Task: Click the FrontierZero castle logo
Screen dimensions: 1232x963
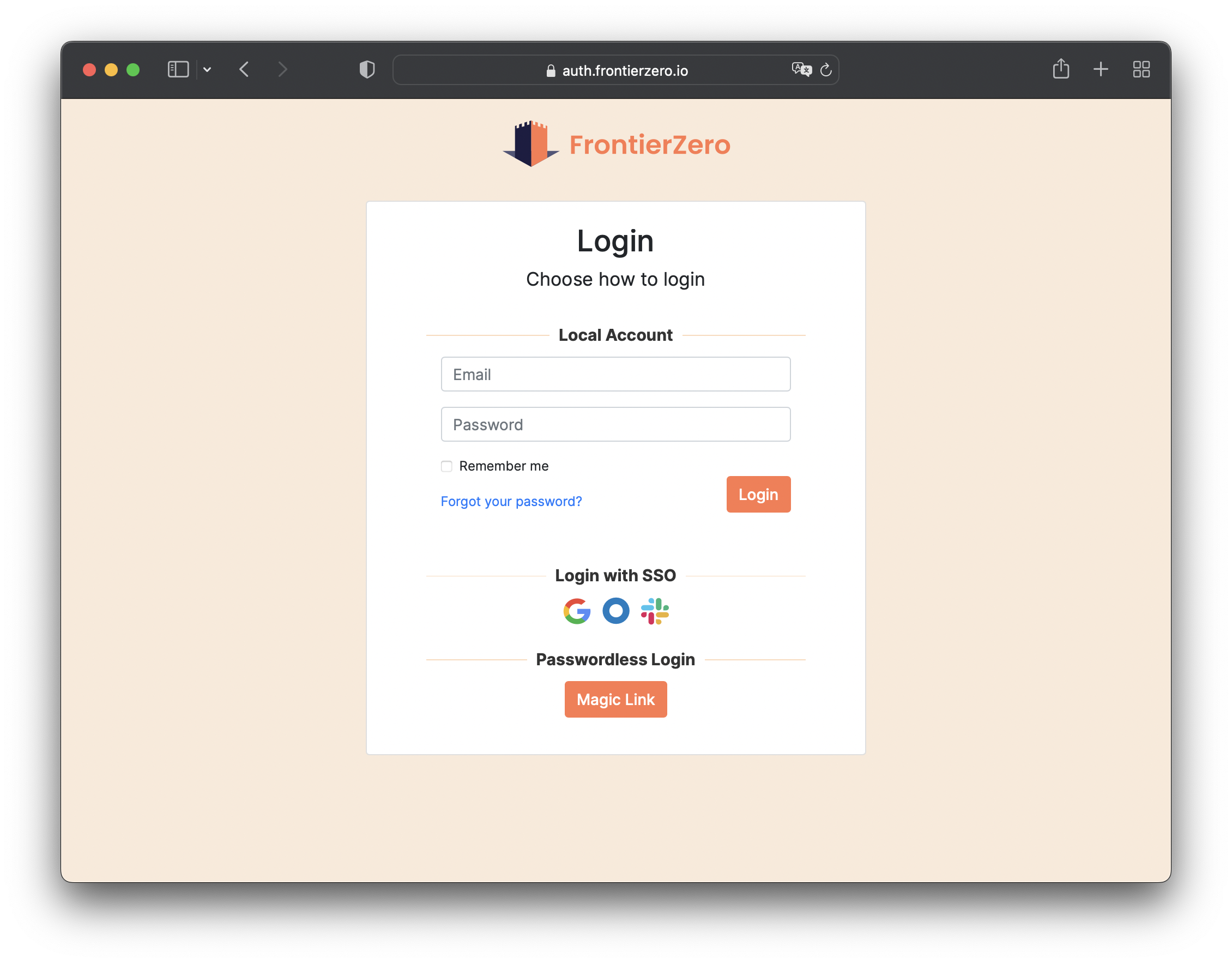Action: (x=530, y=144)
